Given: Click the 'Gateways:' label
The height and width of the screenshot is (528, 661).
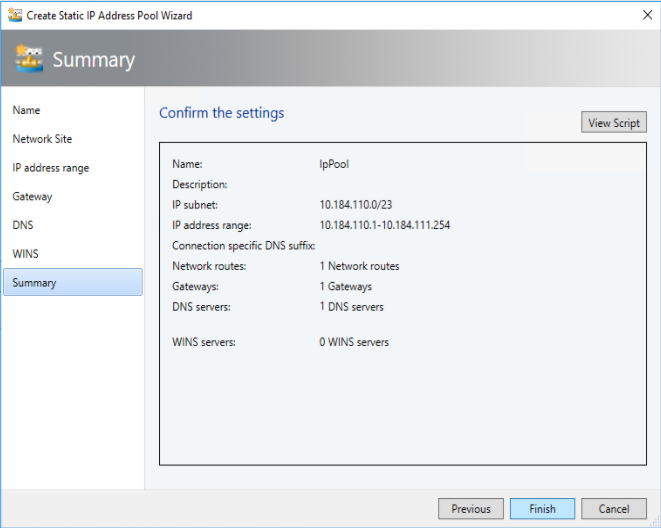Looking at the screenshot, I should pyautogui.click(x=195, y=287).
